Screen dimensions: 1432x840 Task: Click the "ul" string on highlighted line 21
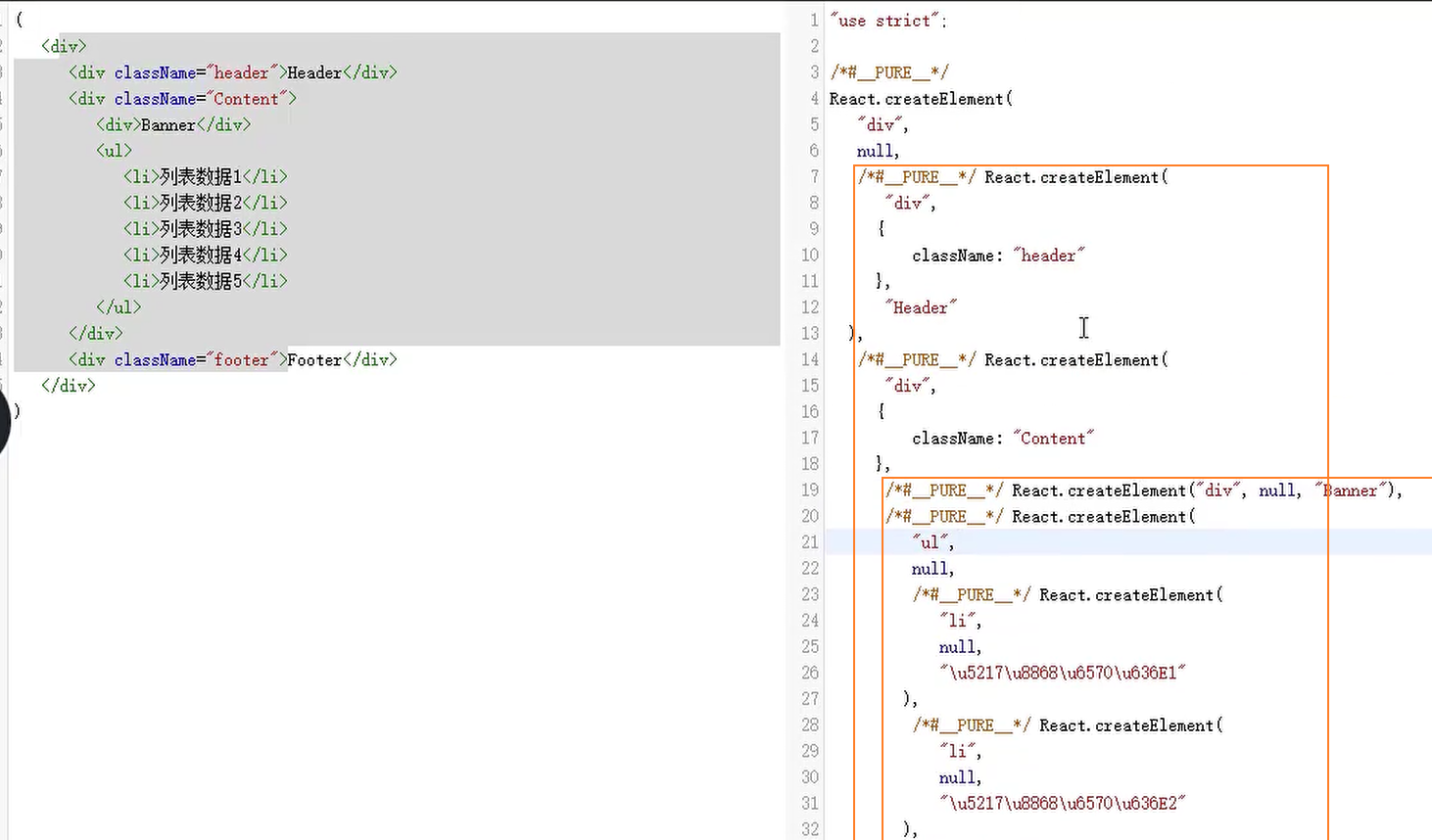click(x=932, y=542)
